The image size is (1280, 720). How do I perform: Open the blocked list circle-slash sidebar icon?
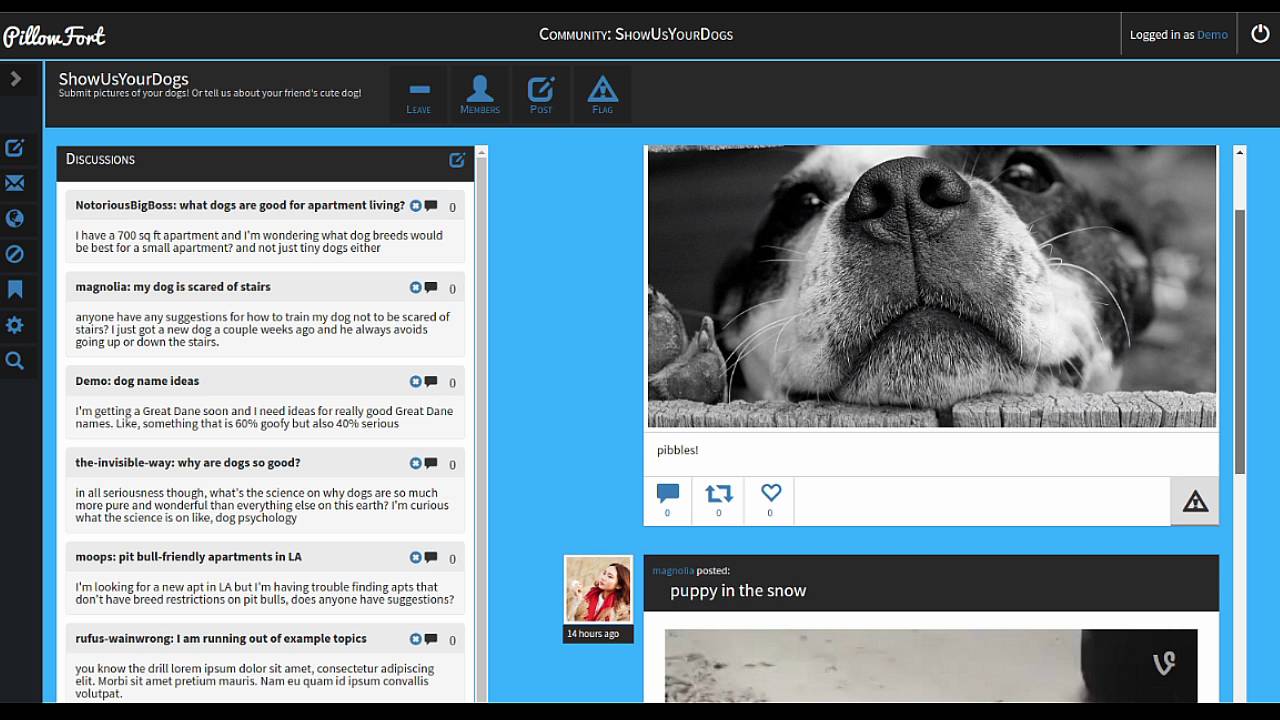[15, 254]
